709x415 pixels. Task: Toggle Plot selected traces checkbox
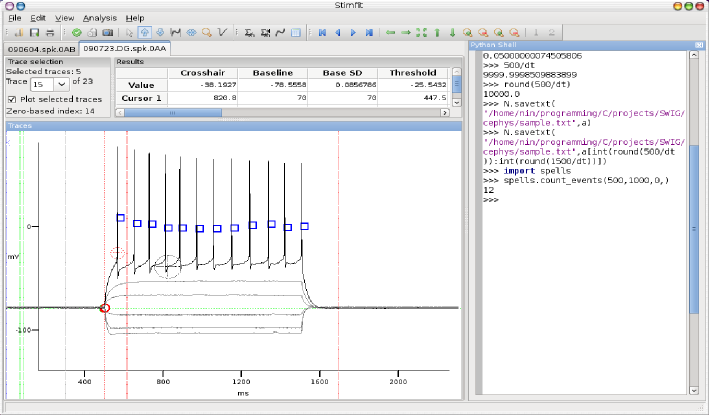pyautogui.click(x=12, y=99)
